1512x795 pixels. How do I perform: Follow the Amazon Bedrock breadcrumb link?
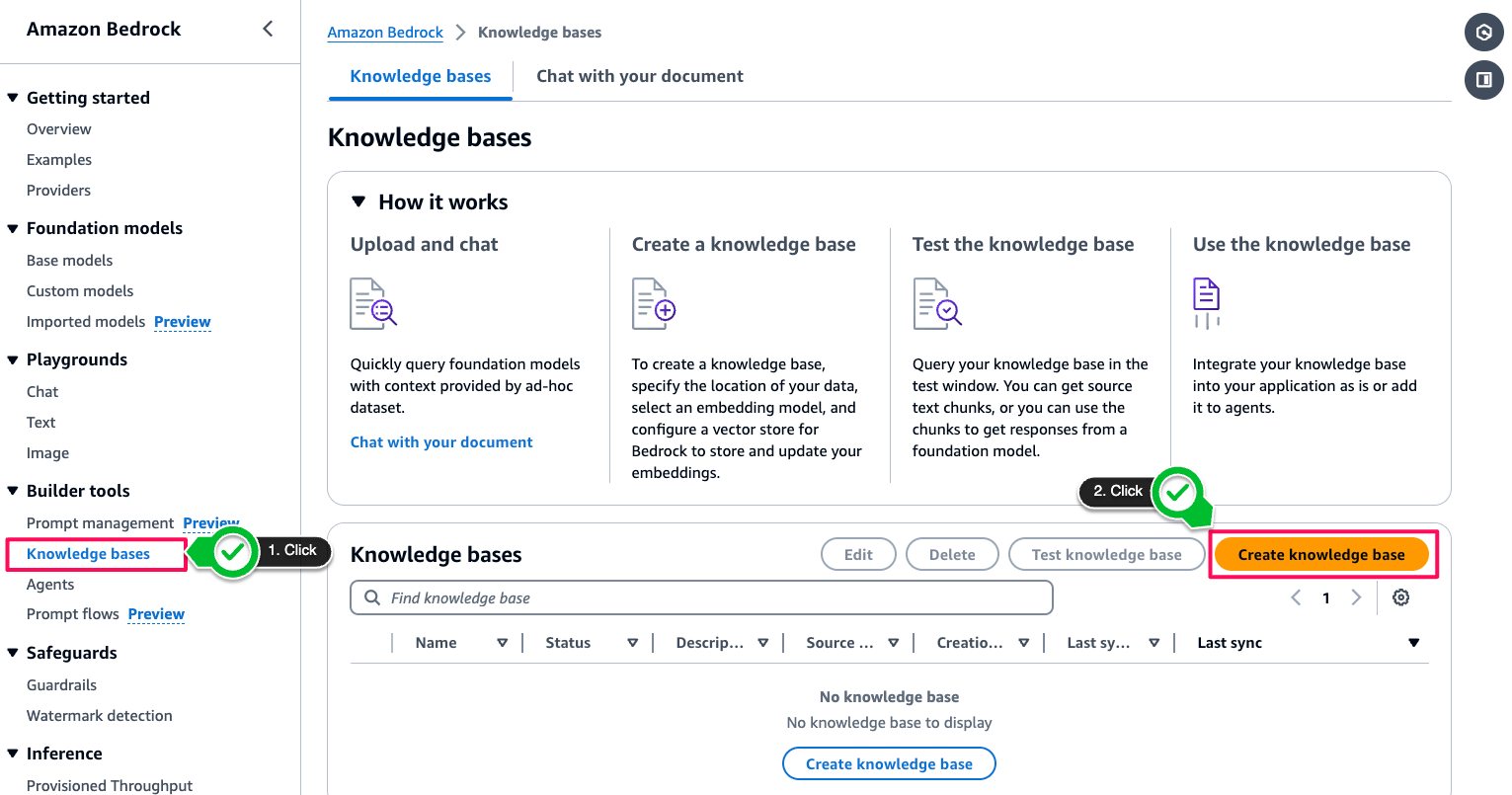pyautogui.click(x=385, y=32)
